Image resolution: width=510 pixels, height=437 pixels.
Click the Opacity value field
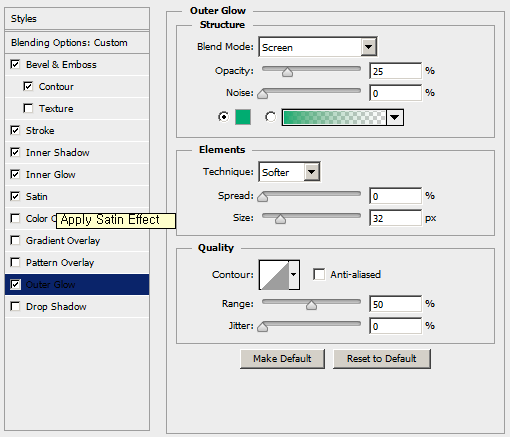coord(395,71)
